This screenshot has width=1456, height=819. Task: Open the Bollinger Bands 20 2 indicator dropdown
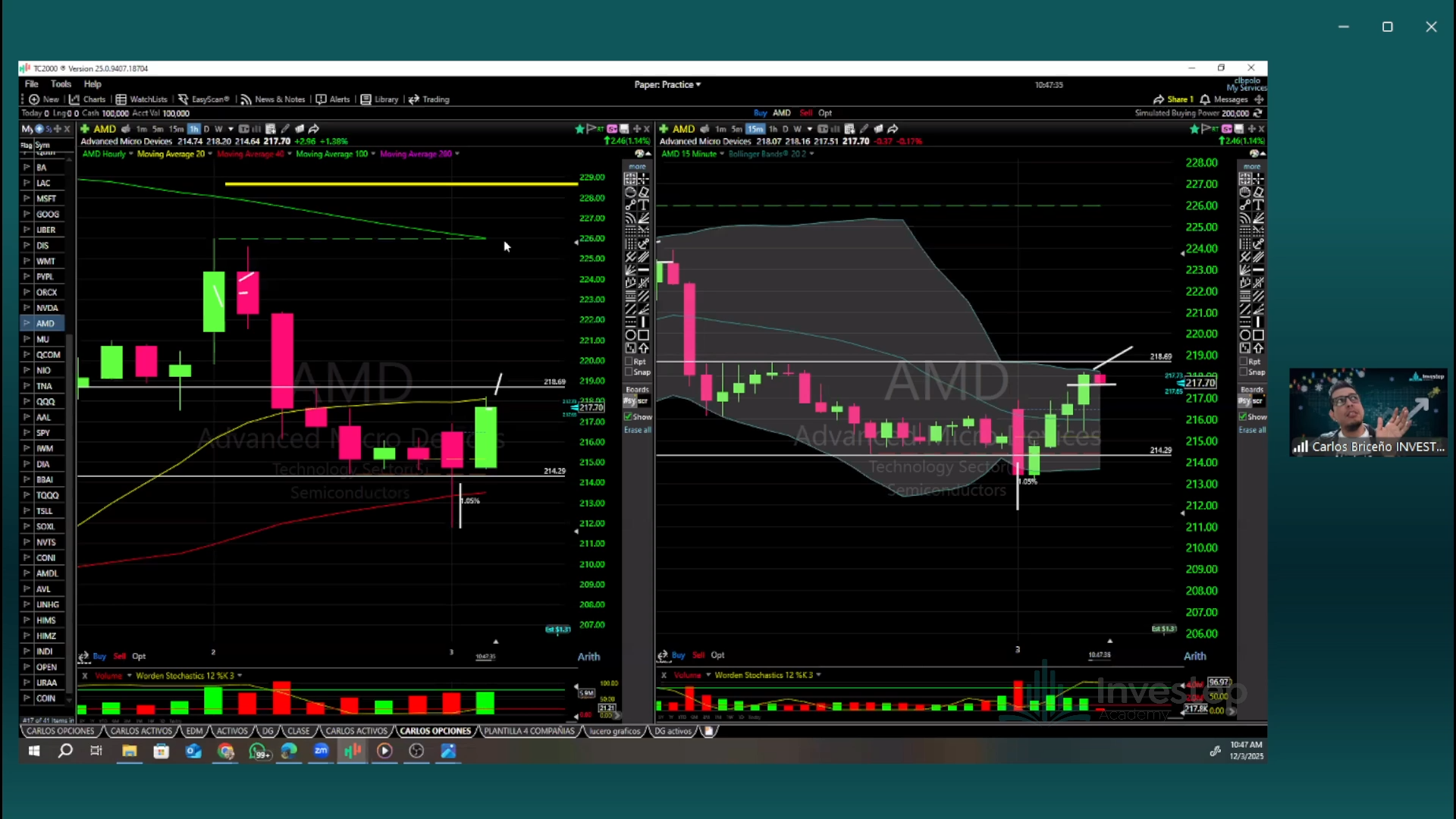coord(811,154)
